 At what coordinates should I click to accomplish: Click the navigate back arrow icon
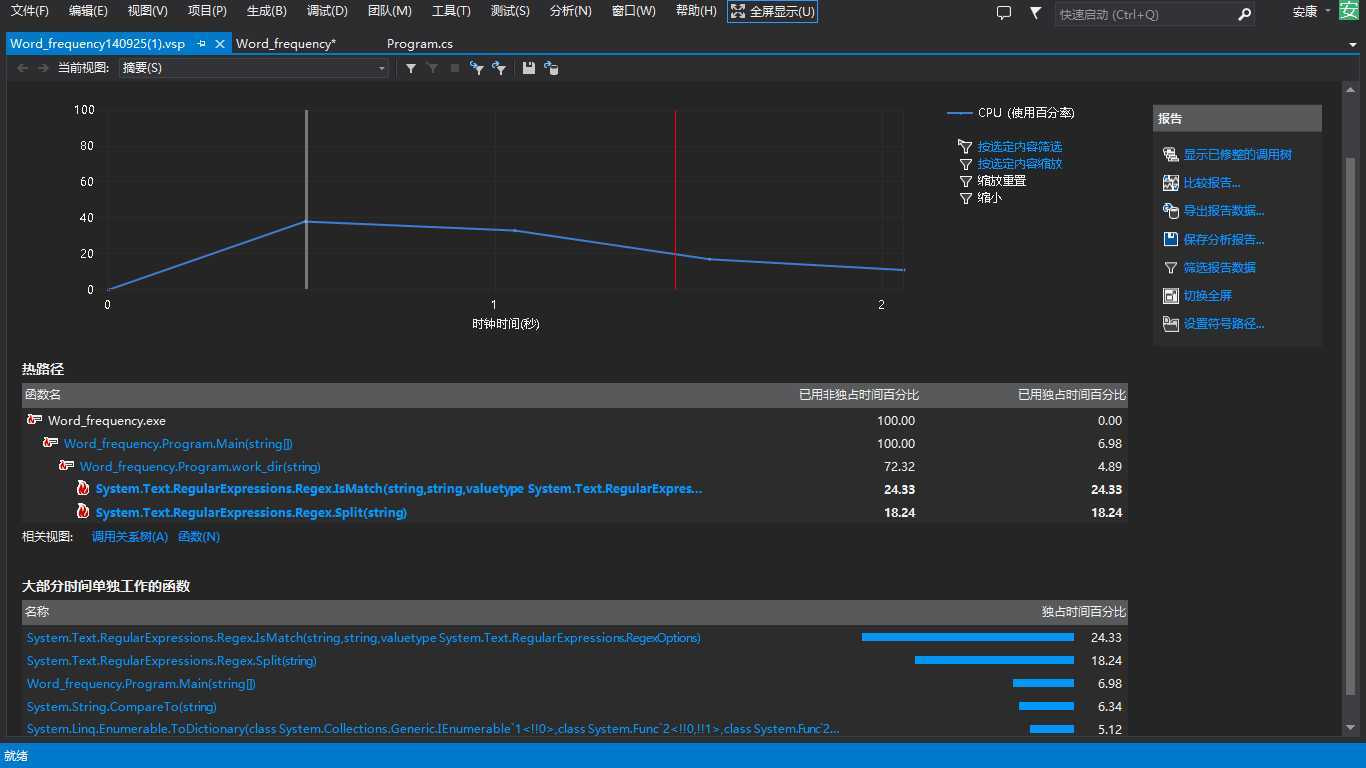(x=23, y=68)
